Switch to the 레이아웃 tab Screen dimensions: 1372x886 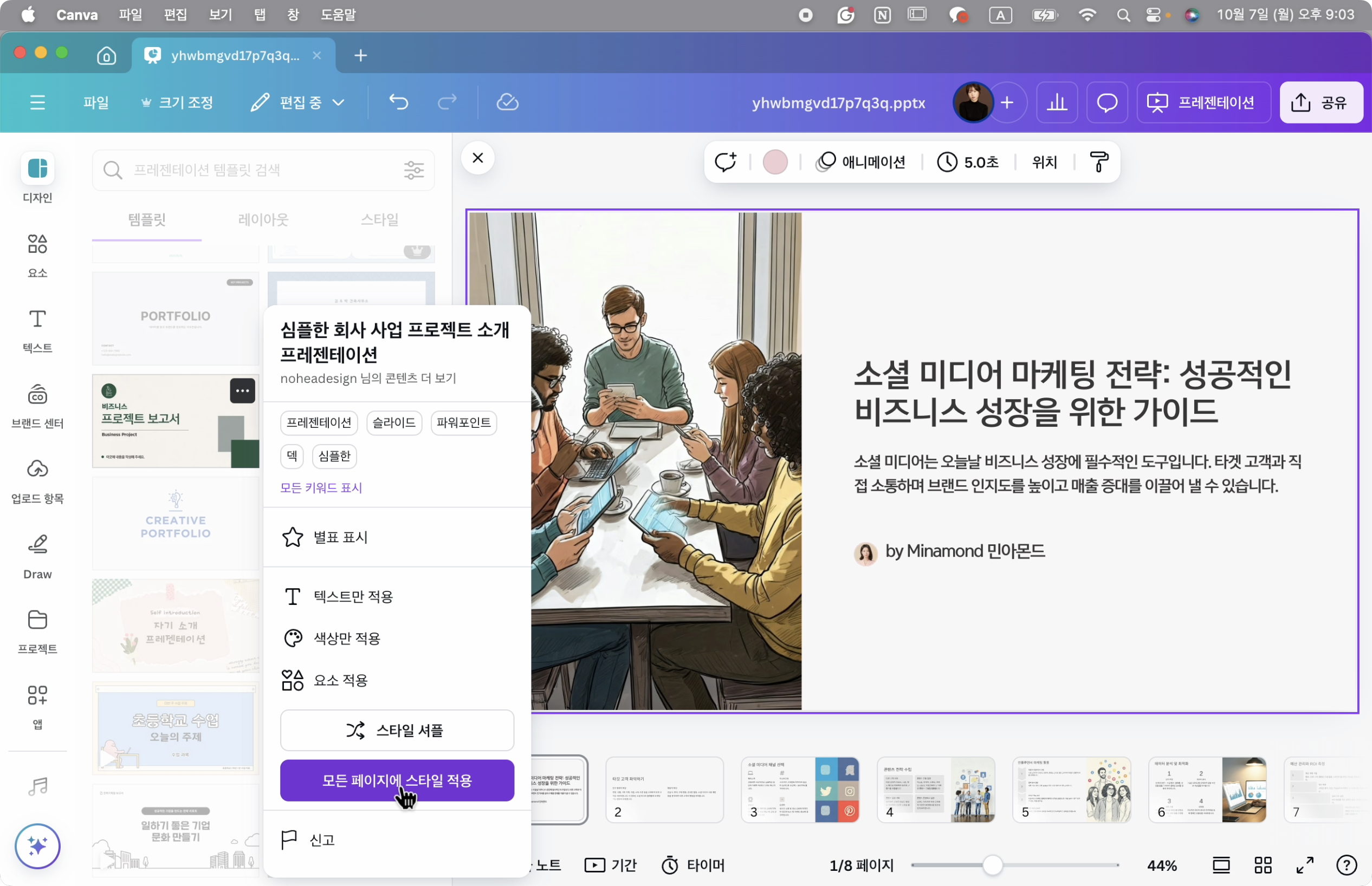point(263,219)
